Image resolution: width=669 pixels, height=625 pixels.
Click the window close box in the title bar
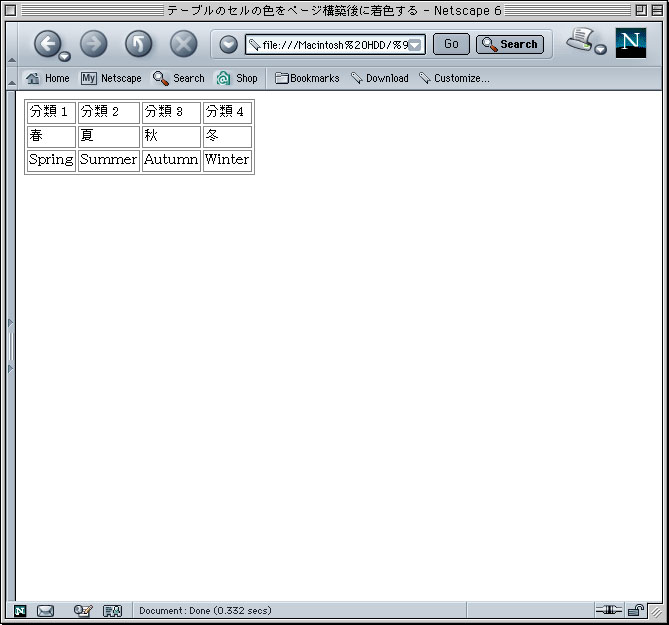tap(10, 10)
